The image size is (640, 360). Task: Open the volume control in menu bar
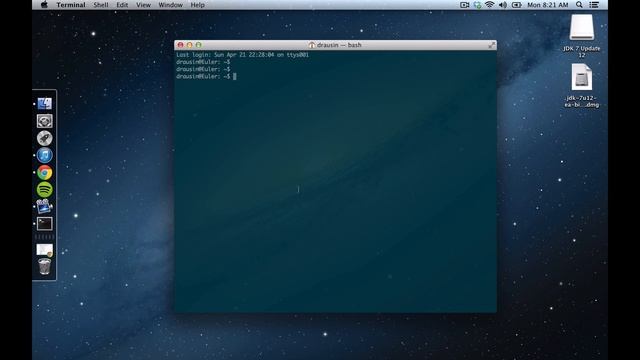pos(503,5)
